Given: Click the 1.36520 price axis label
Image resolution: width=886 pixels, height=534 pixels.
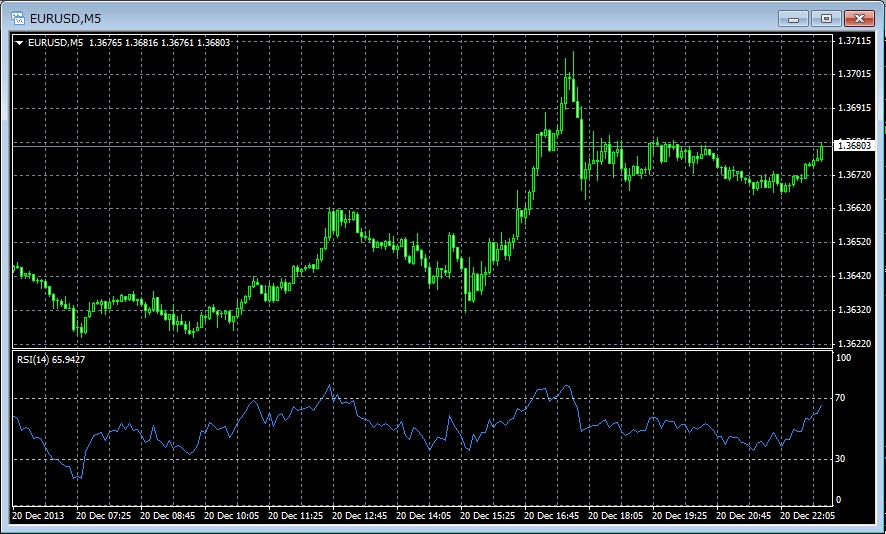Looking at the screenshot, I should pyautogui.click(x=855, y=242).
